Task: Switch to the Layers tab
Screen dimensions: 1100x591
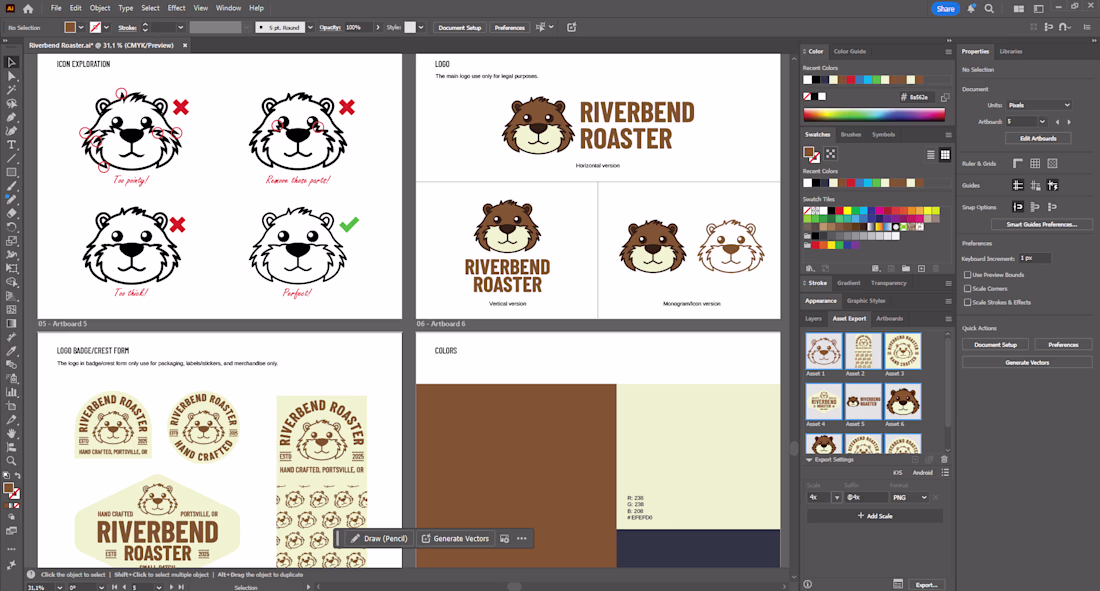Action: [813, 318]
